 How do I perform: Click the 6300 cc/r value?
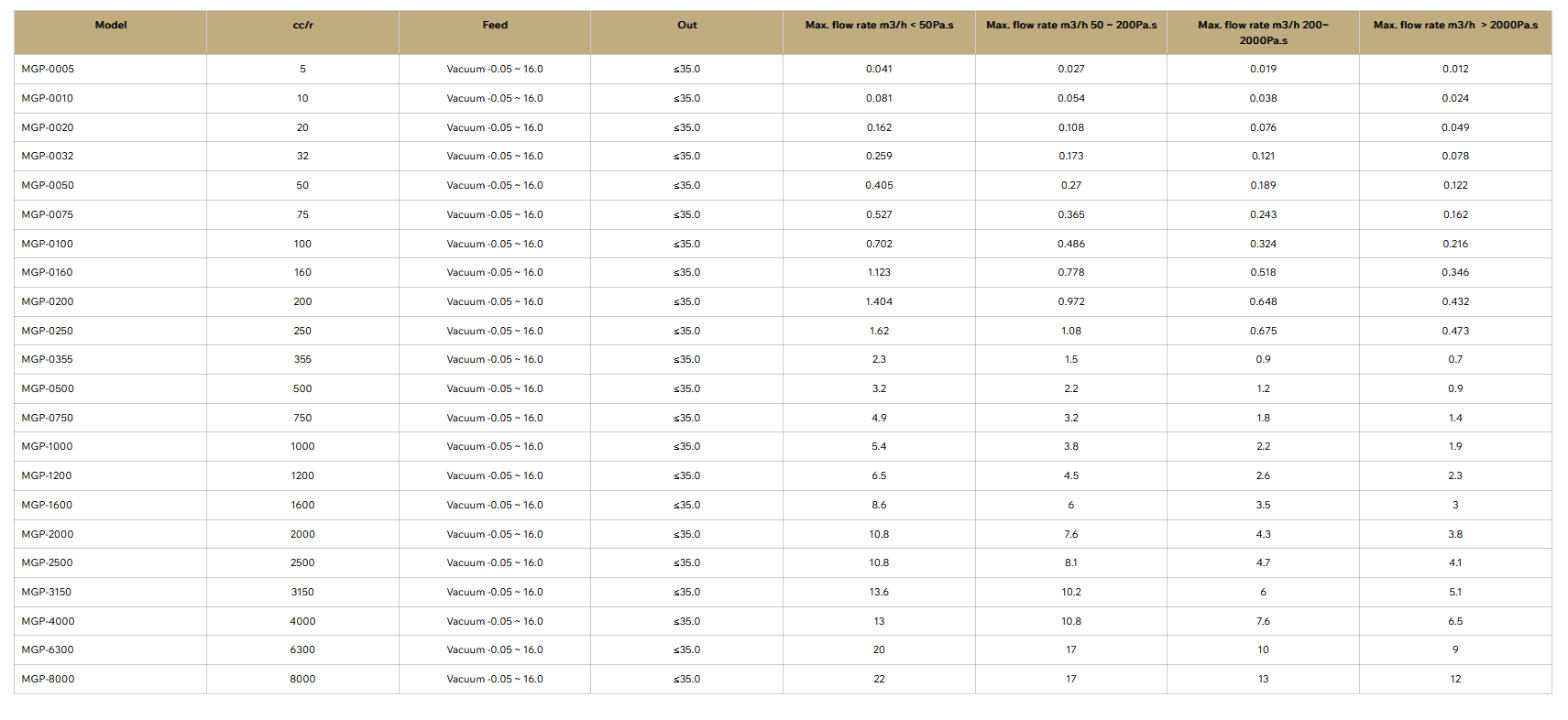click(302, 649)
